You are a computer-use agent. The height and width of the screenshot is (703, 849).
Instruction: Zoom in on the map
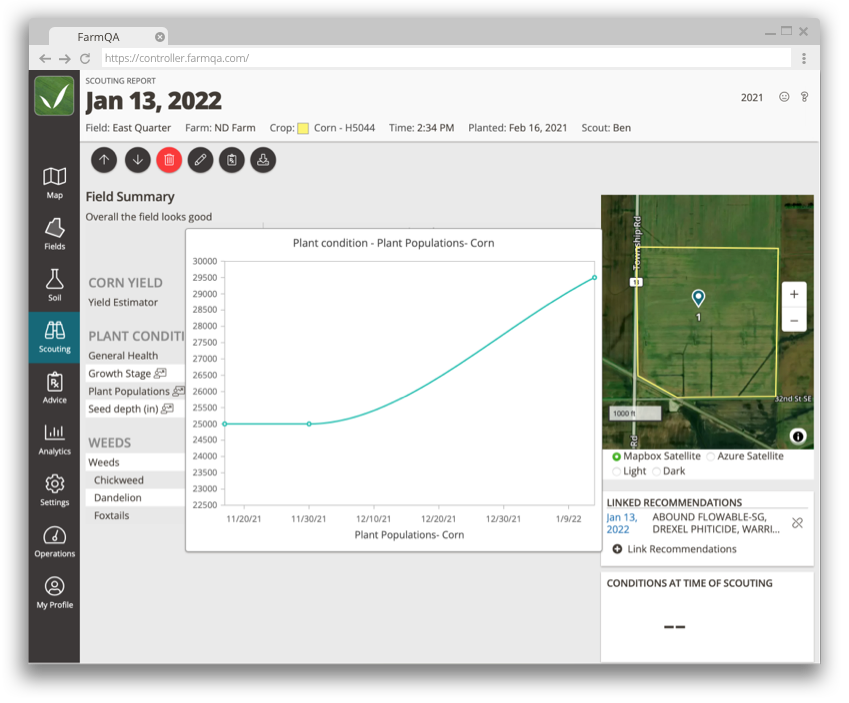[x=794, y=294]
